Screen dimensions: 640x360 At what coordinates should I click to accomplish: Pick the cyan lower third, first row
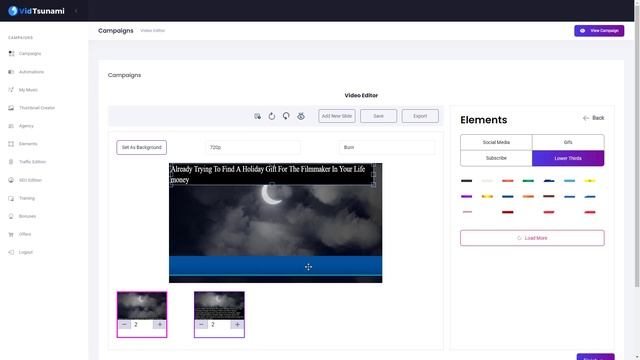[569, 180]
